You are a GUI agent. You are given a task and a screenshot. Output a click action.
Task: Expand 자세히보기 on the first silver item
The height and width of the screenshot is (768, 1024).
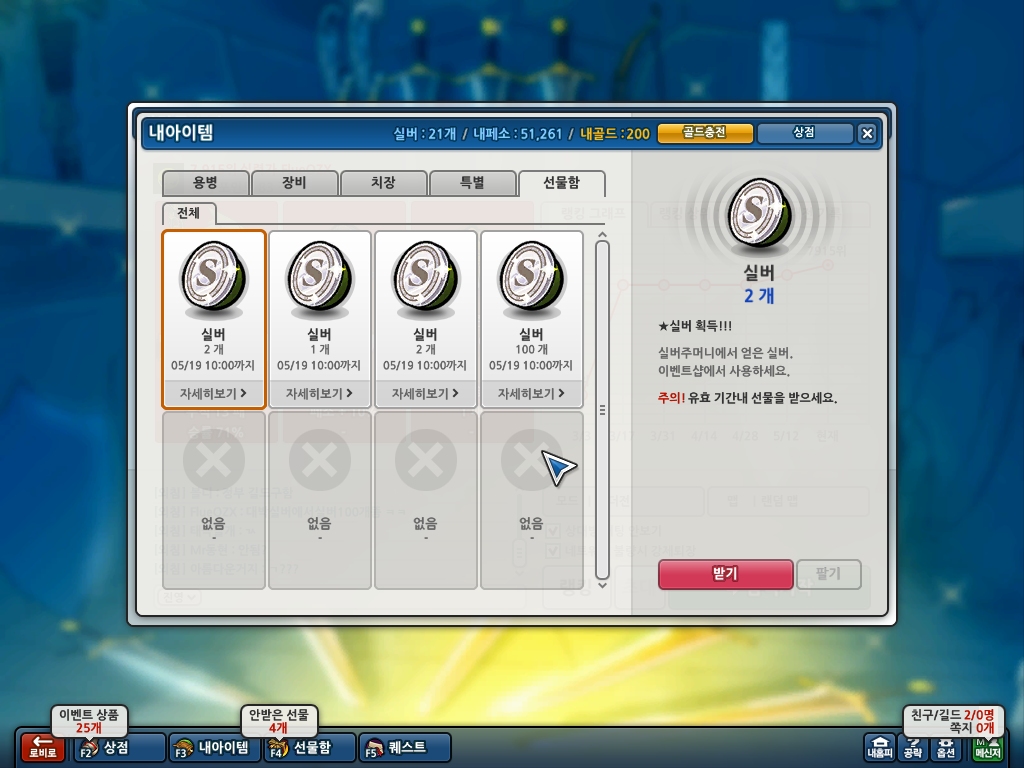click(x=214, y=393)
